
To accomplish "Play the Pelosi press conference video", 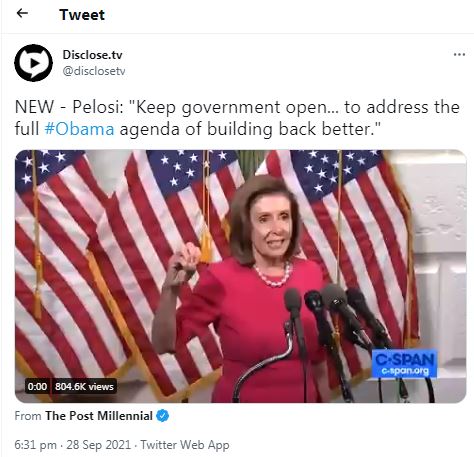I will click(x=240, y=276).
